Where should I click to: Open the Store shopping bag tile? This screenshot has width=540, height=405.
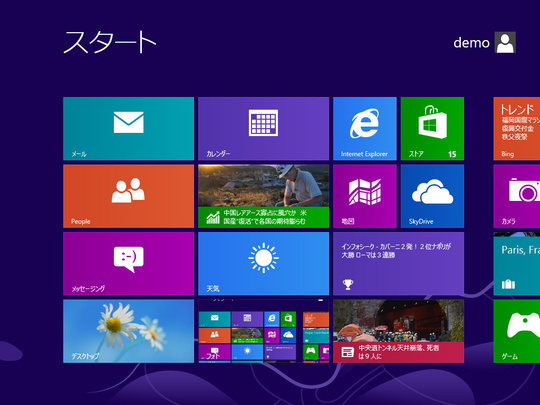[x=432, y=128]
